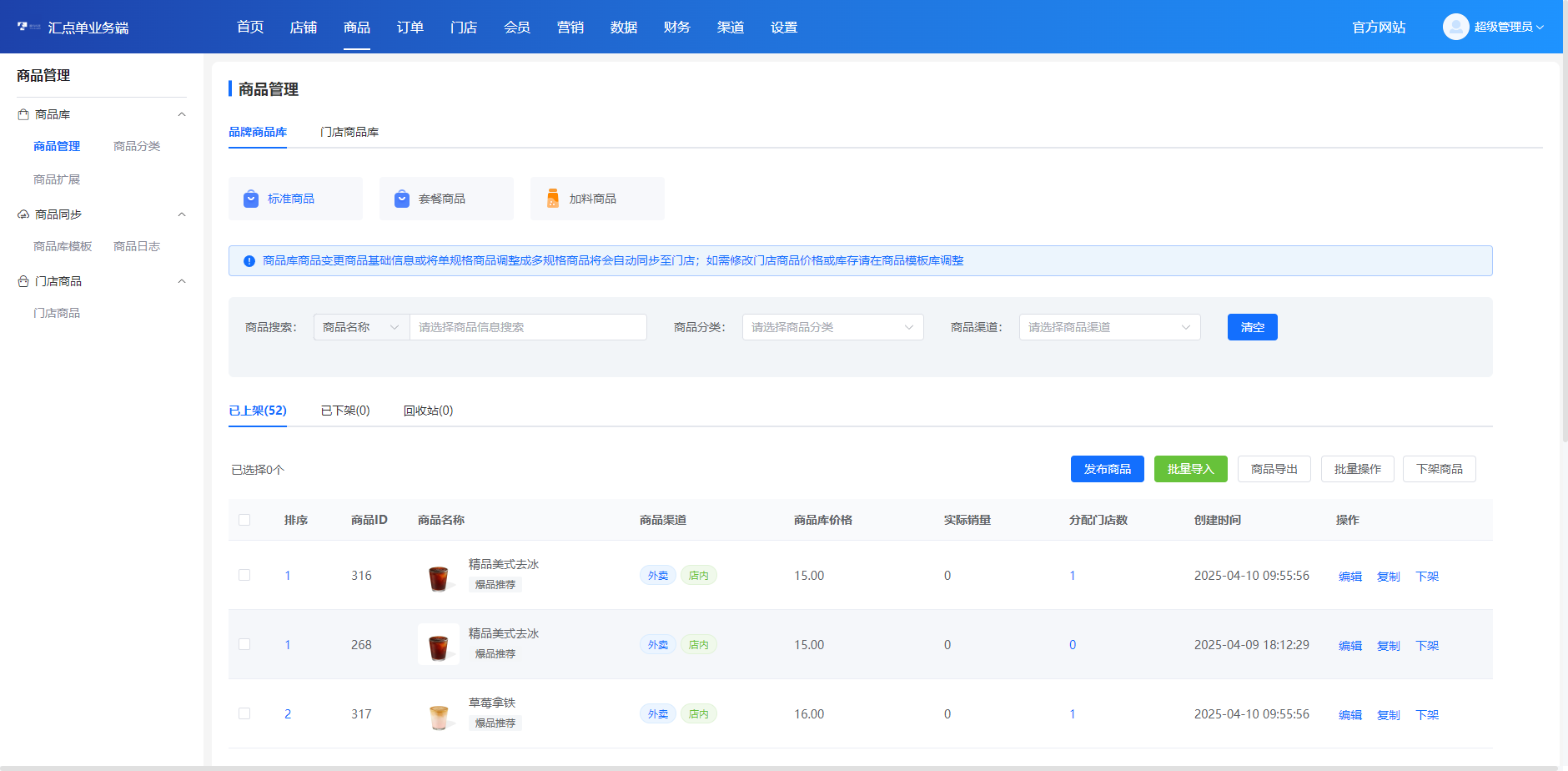
Task: Switch to 已下架(0) tab
Action: [345, 411]
